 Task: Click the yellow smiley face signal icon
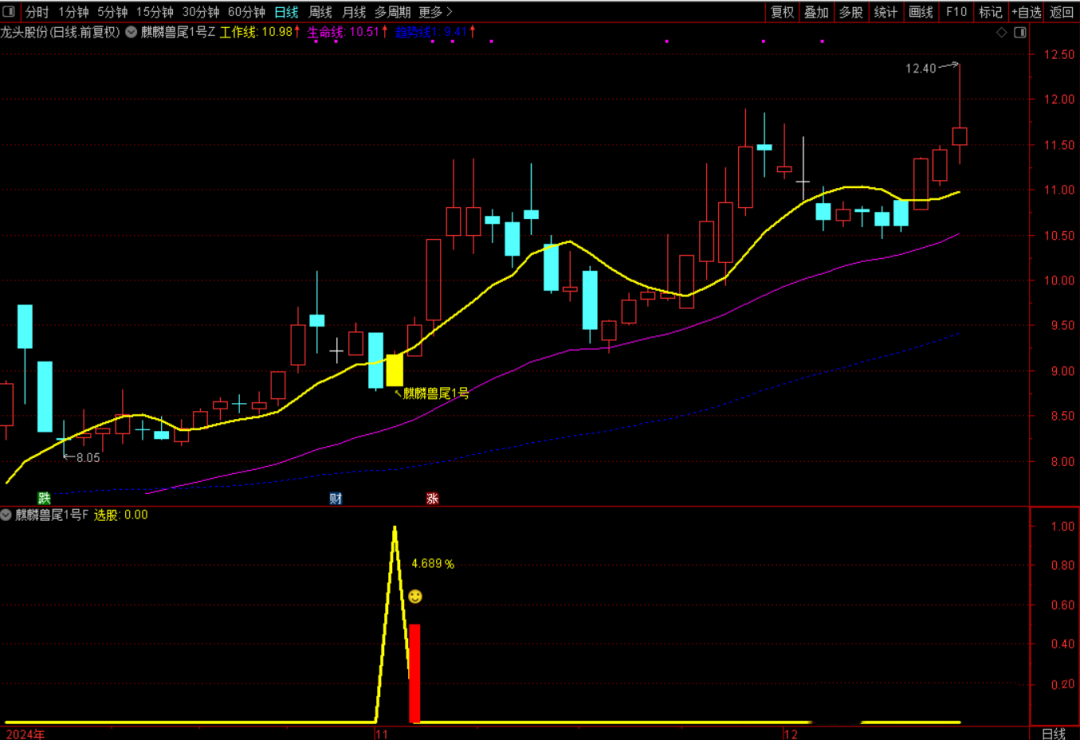click(x=415, y=597)
